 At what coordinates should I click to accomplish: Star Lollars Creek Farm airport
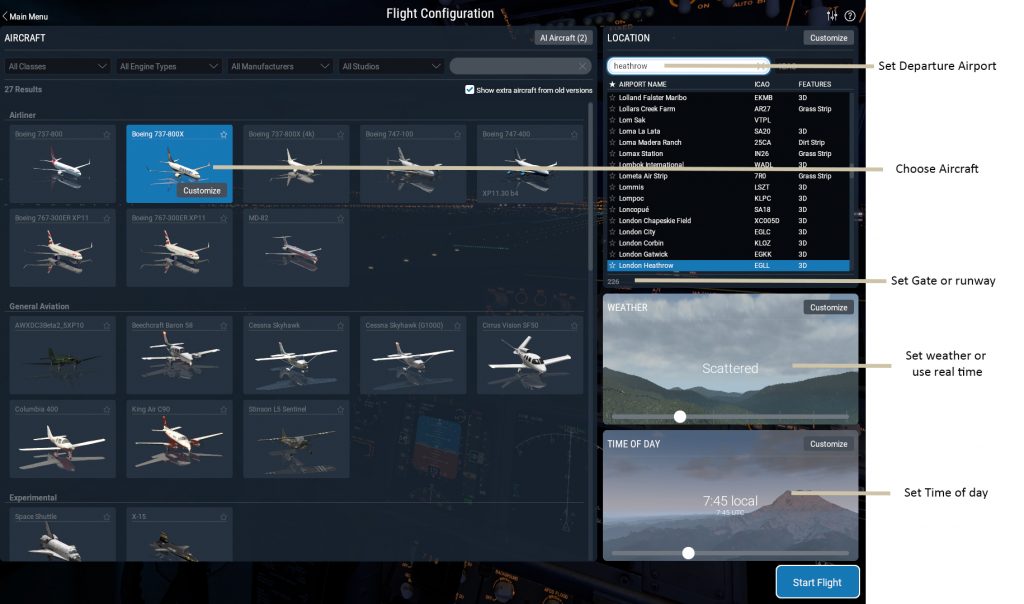(x=612, y=109)
